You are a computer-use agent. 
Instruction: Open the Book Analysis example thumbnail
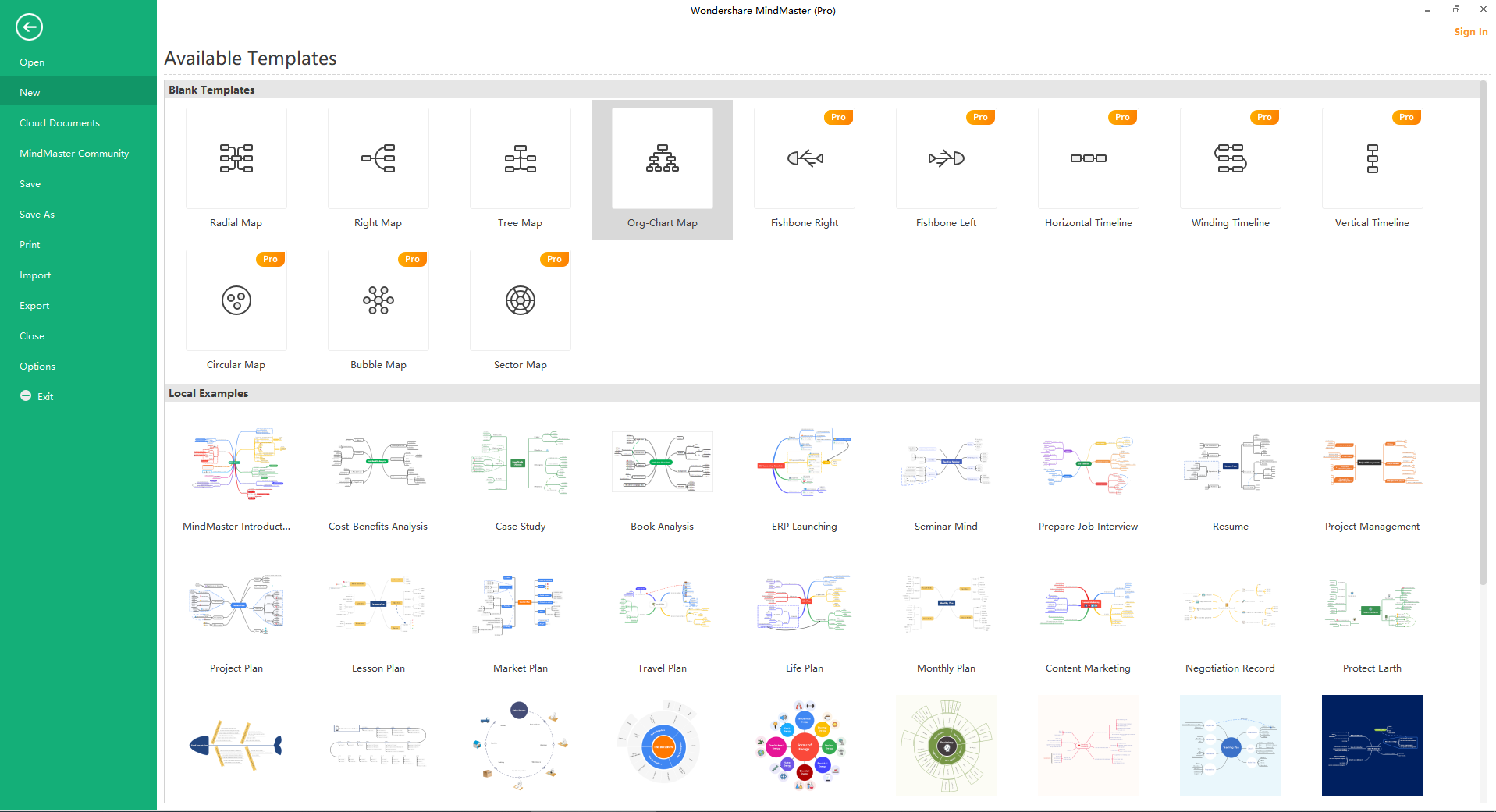coord(663,462)
